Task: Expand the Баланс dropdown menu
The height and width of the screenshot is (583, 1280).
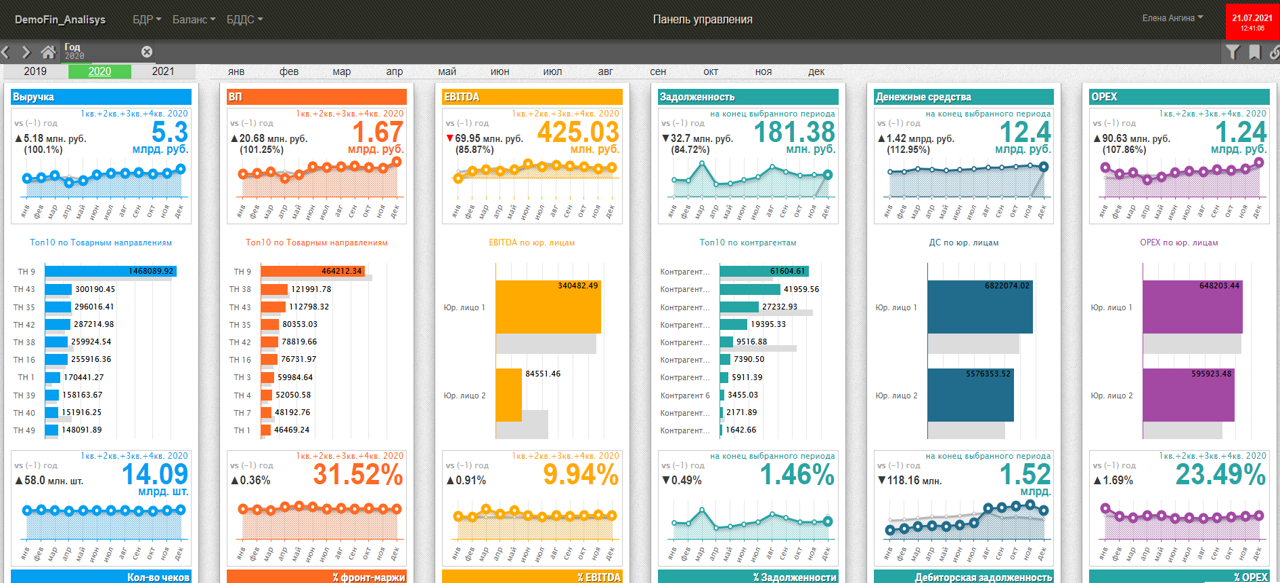Action: click(x=193, y=20)
